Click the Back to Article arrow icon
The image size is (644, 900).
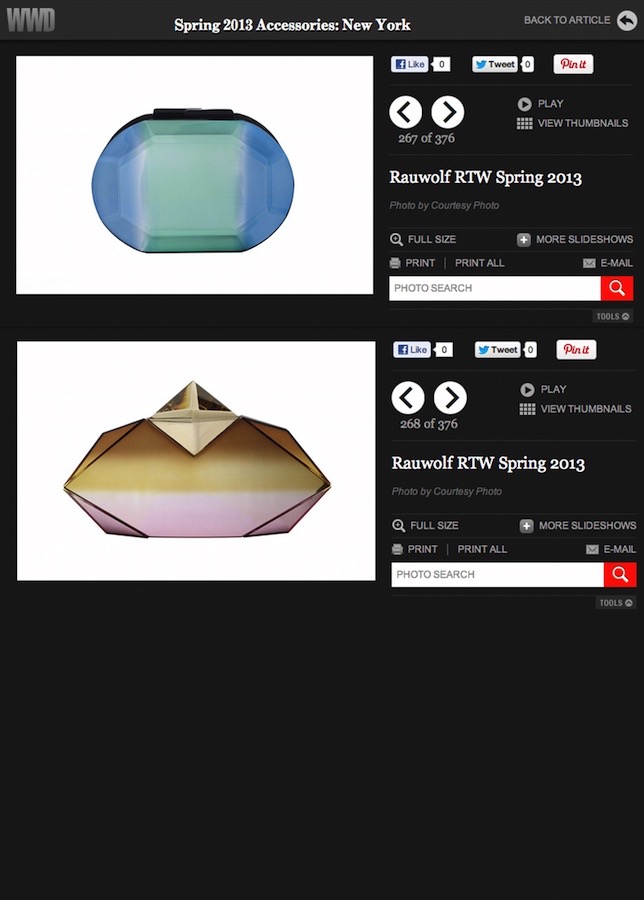tap(627, 20)
